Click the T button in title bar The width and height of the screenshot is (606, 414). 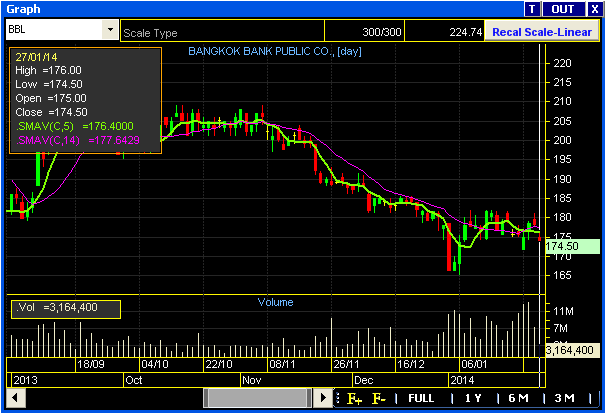[x=532, y=9]
